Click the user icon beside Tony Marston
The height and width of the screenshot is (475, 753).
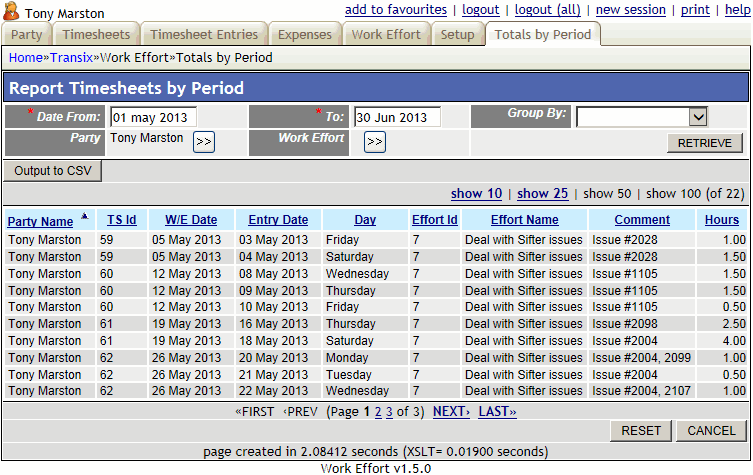10,12
